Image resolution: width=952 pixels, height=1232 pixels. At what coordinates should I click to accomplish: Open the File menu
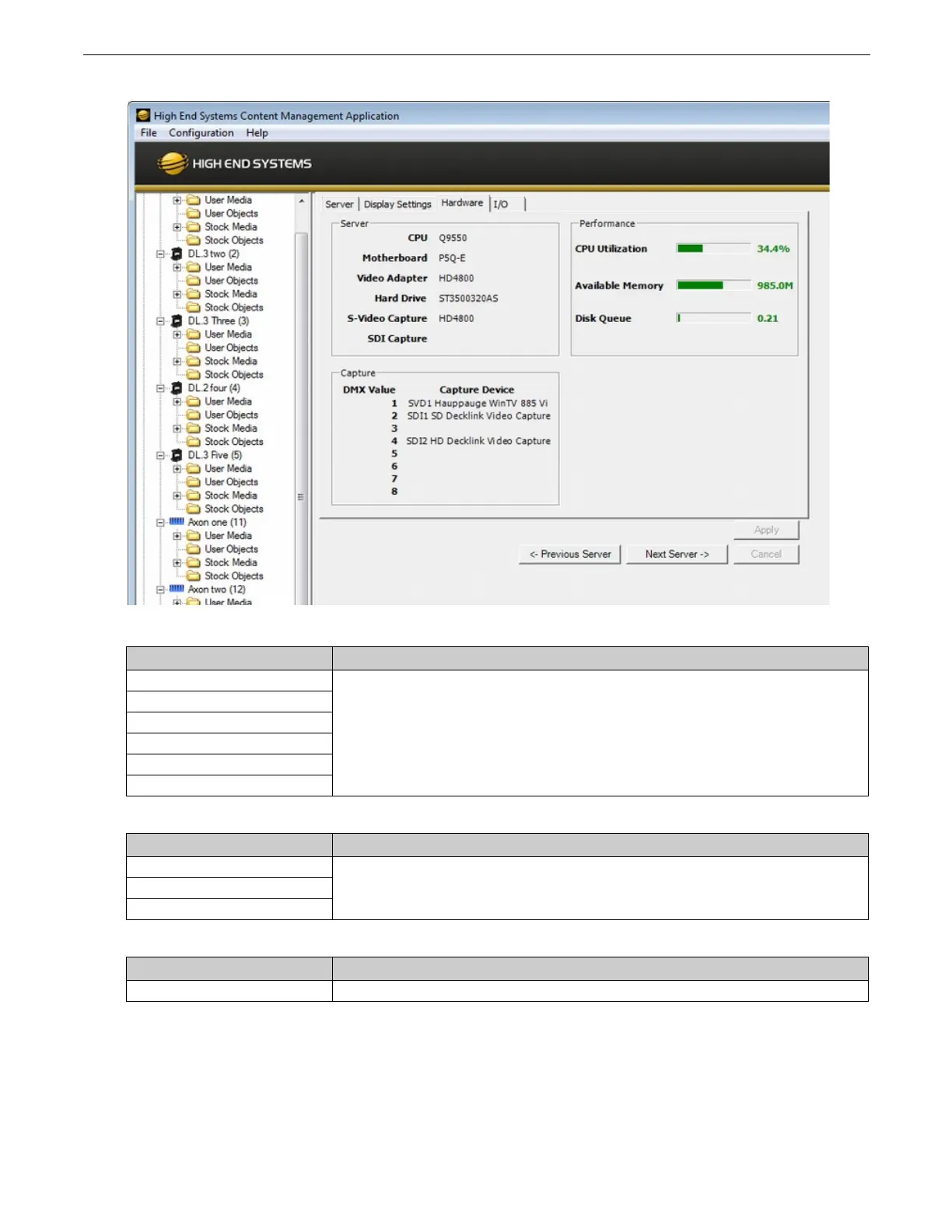pos(149,133)
